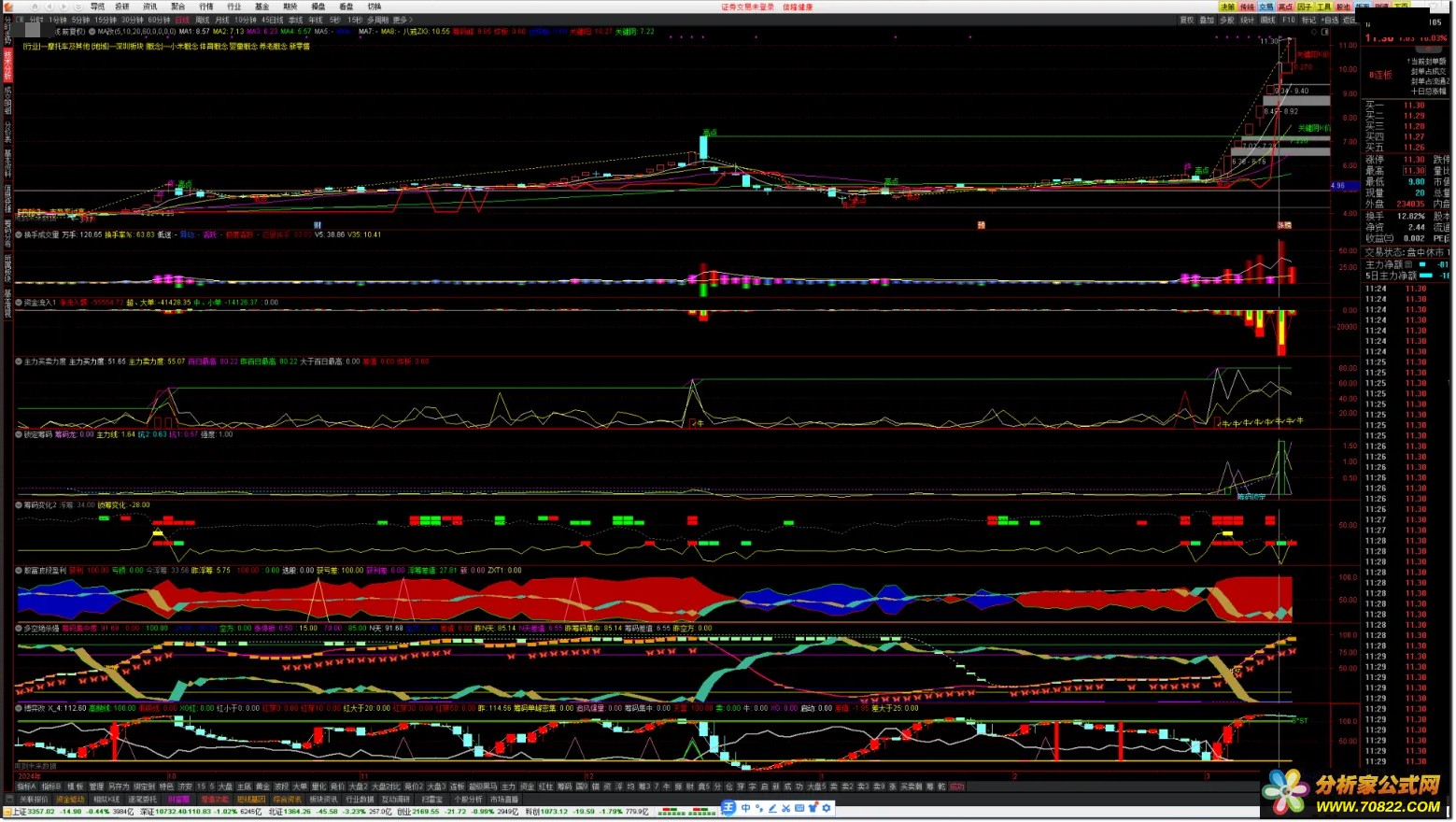Open the 画线 drawing tools
The width and height of the screenshot is (1456, 822).
1267,20
